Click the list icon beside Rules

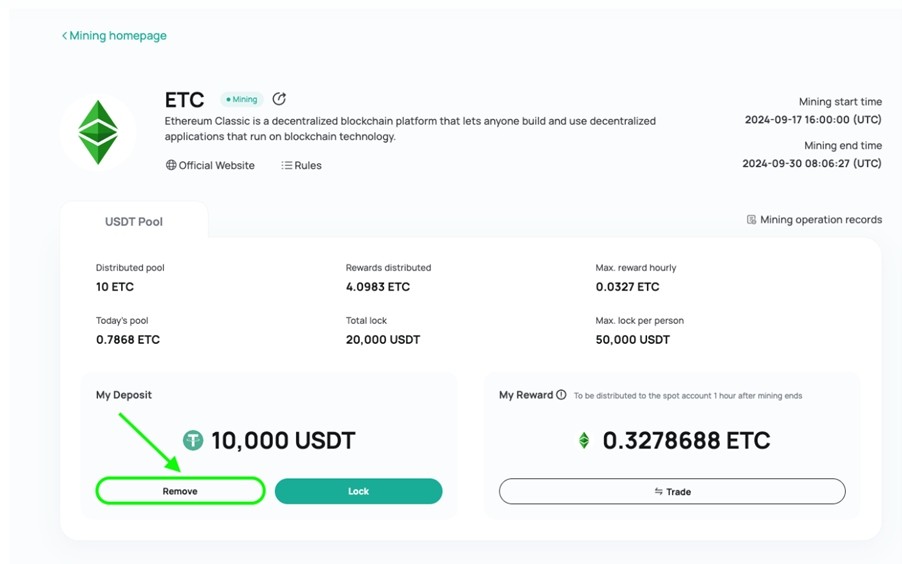pos(286,165)
